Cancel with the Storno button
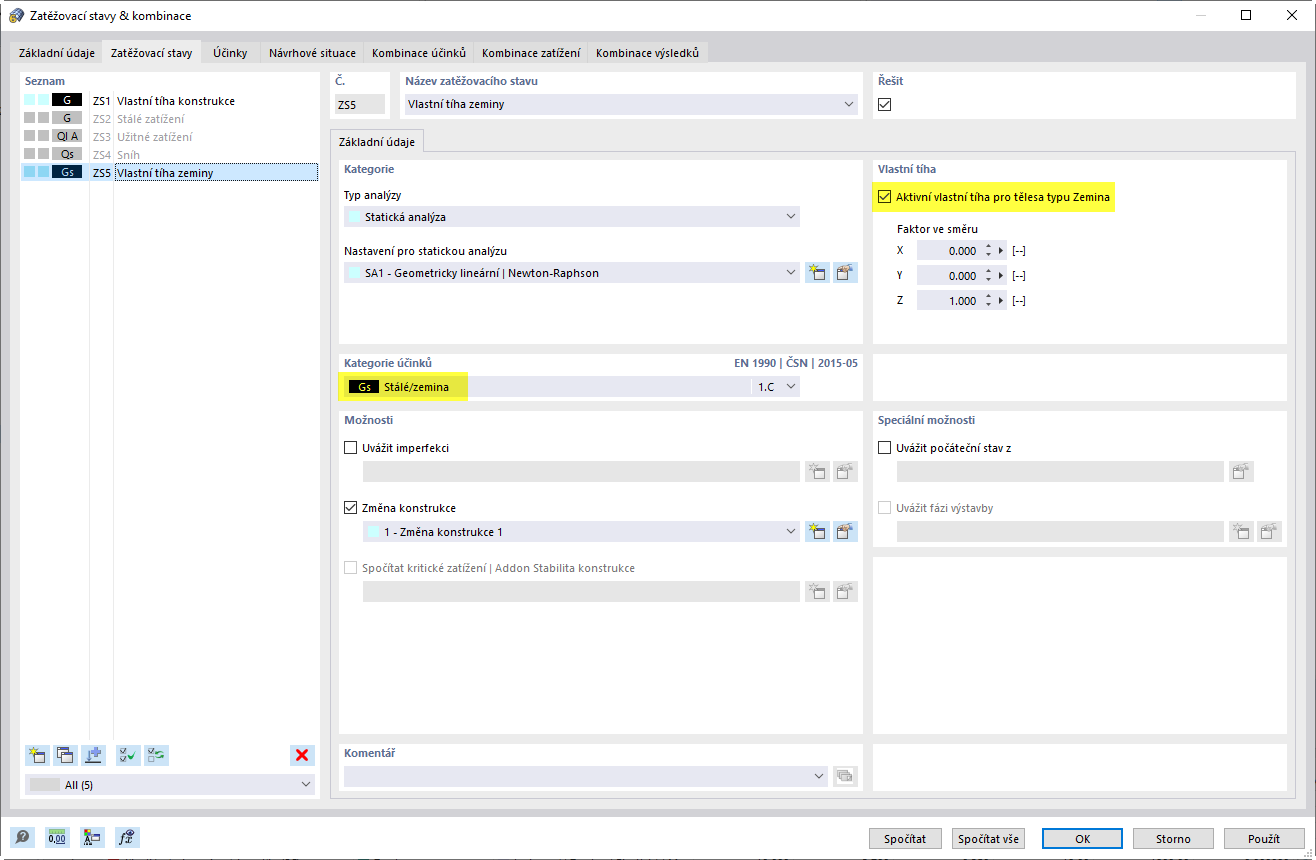The width and height of the screenshot is (1316, 860). [1173, 838]
